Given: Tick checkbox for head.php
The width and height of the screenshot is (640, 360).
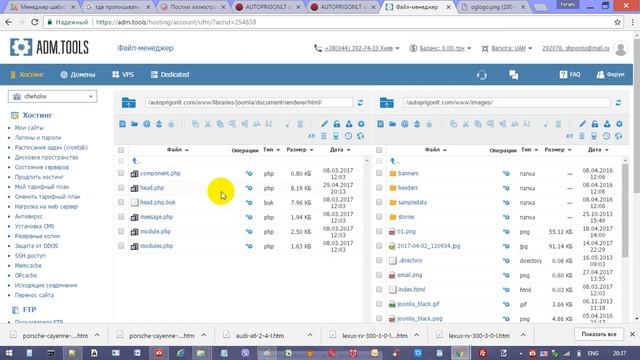Looking at the screenshot, I should pos(121,188).
